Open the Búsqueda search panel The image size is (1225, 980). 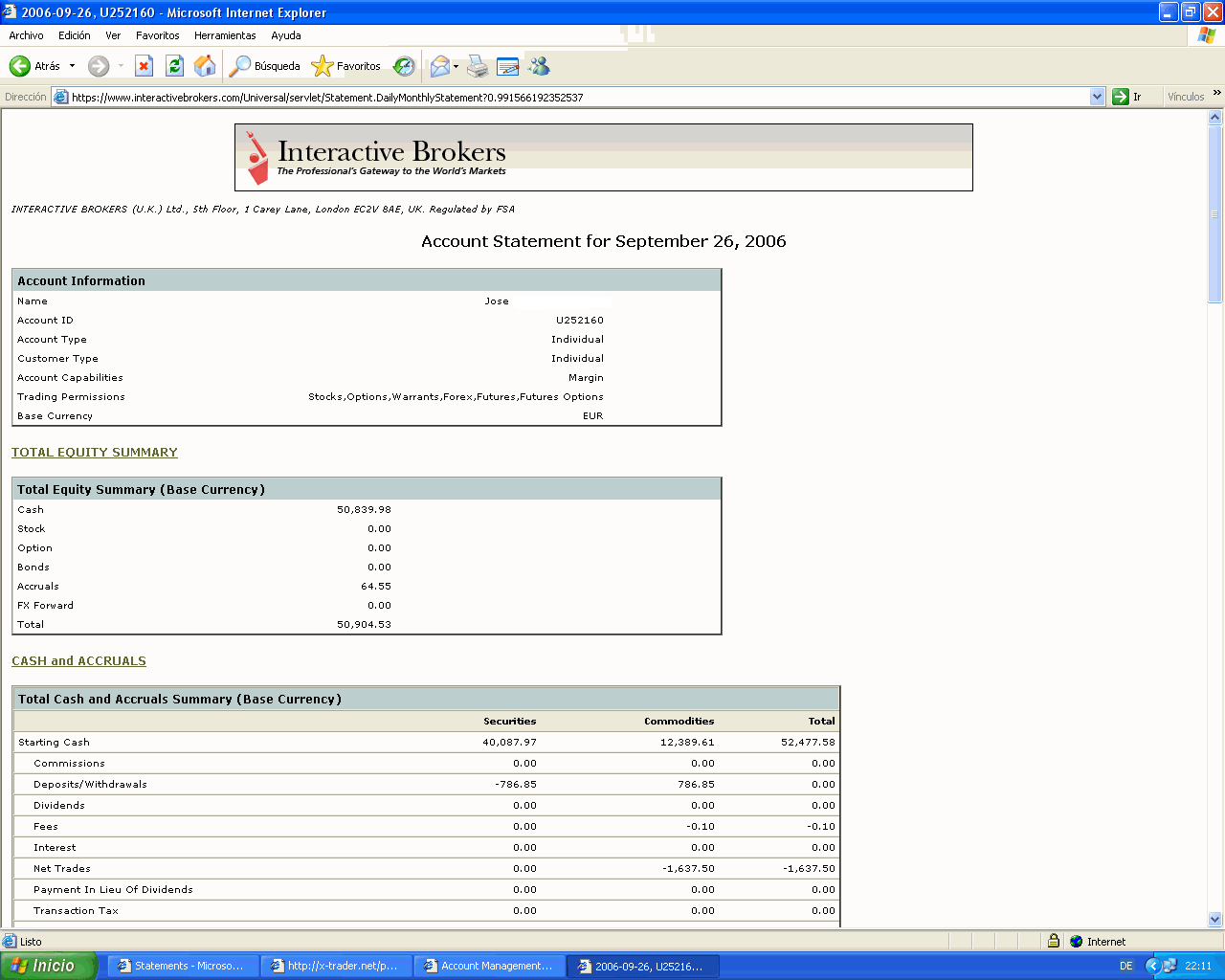[265, 66]
